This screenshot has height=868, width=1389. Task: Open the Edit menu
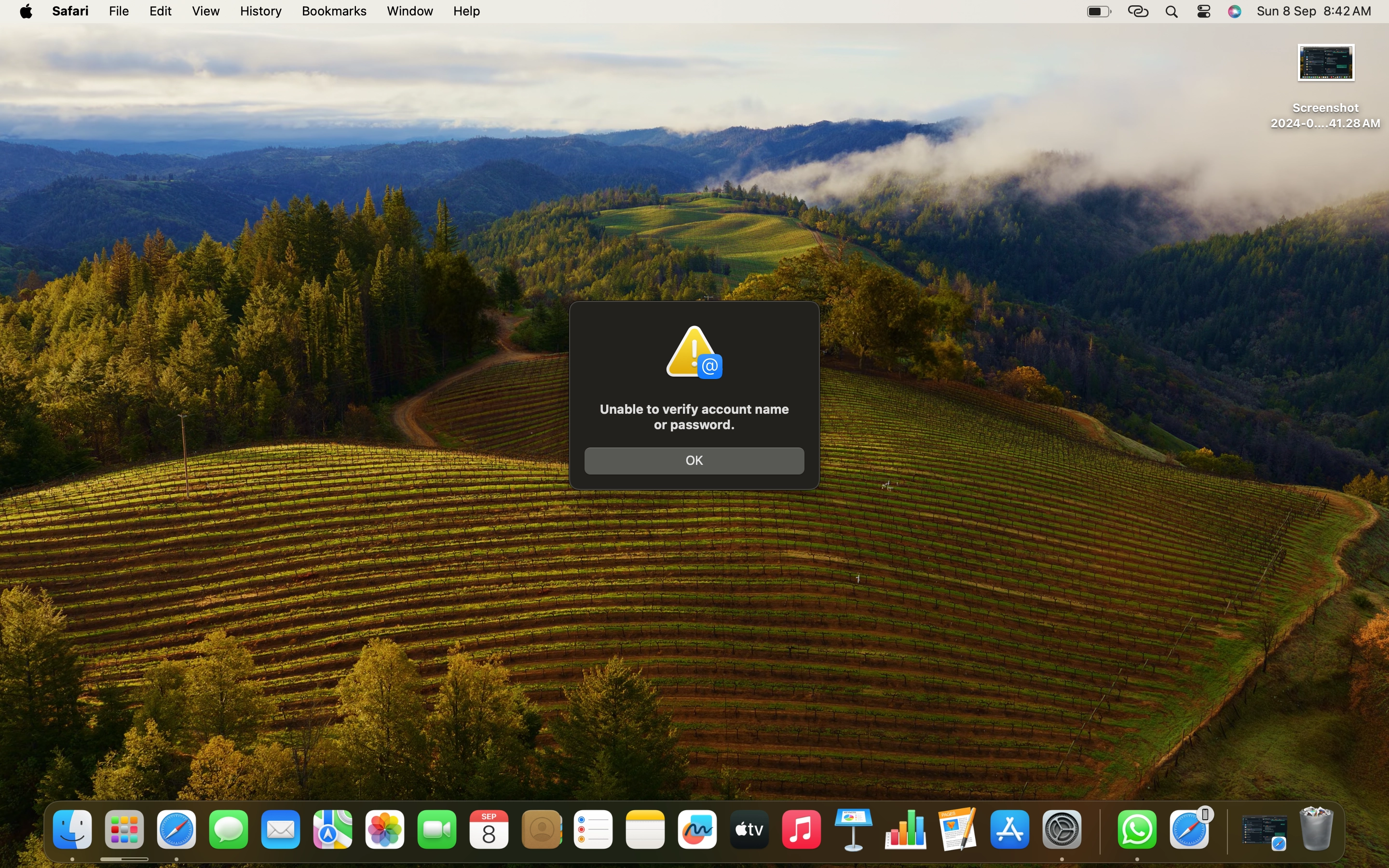tap(160, 12)
